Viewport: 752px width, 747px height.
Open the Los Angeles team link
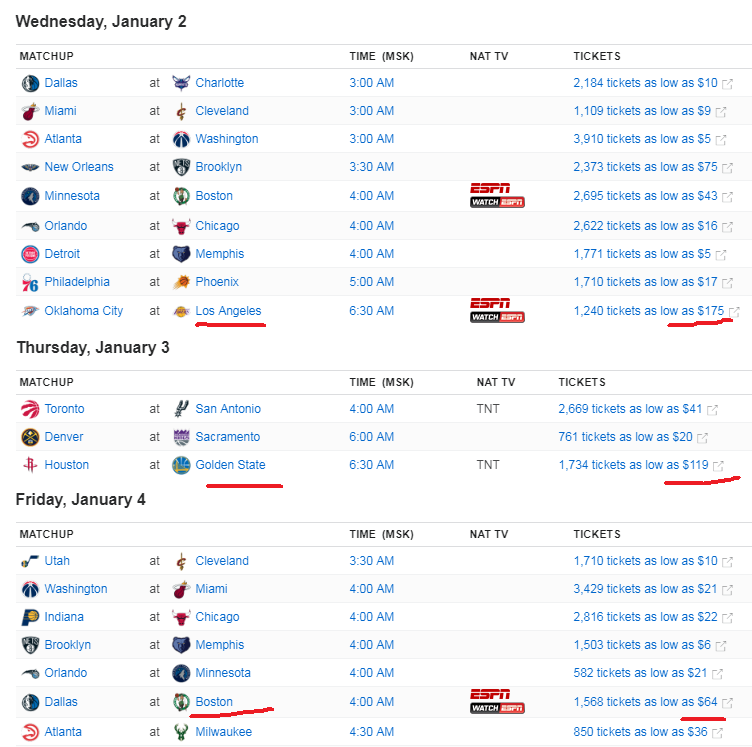tap(228, 311)
